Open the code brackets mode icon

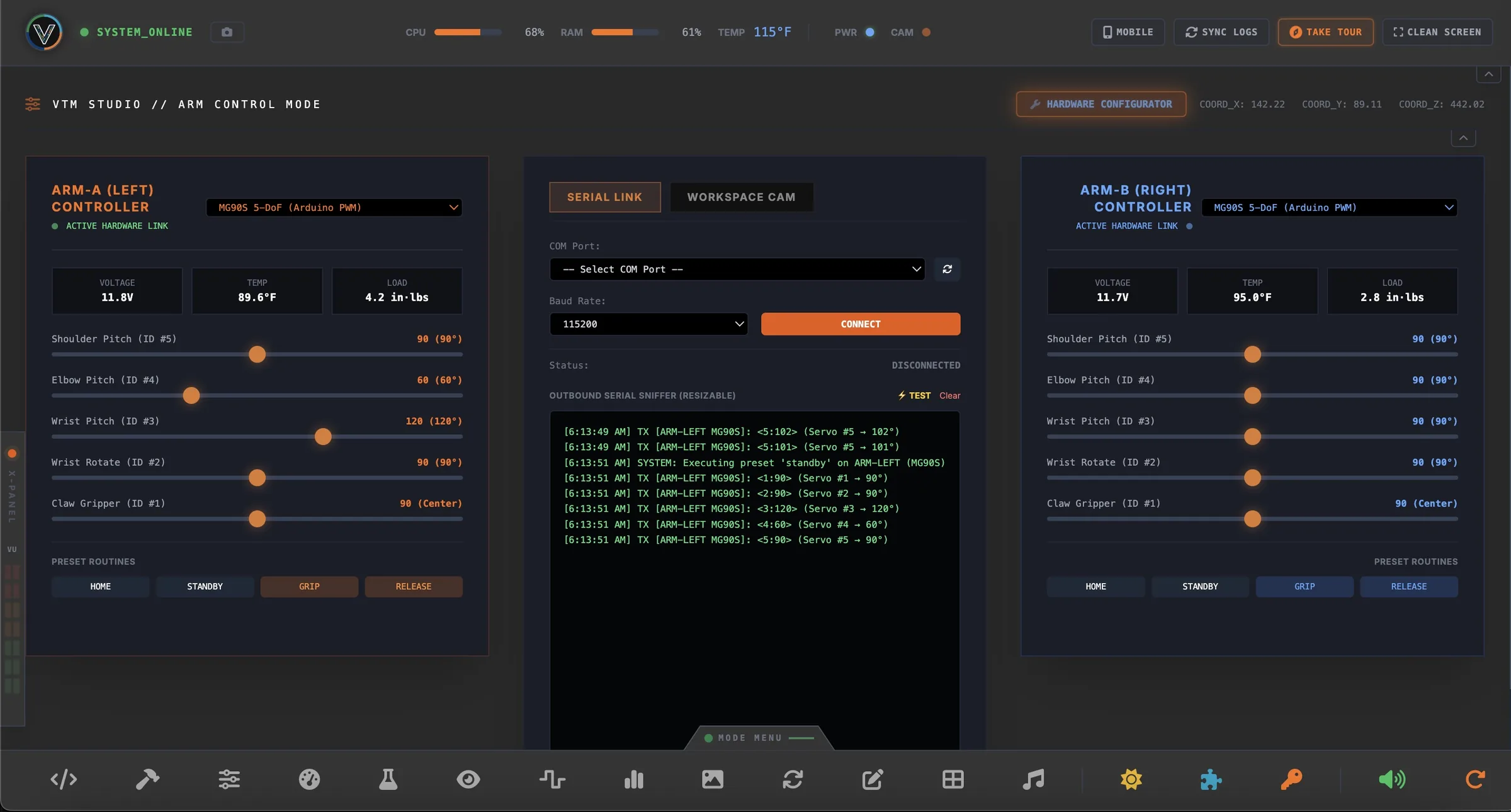pyautogui.click(x=64, y=779)
